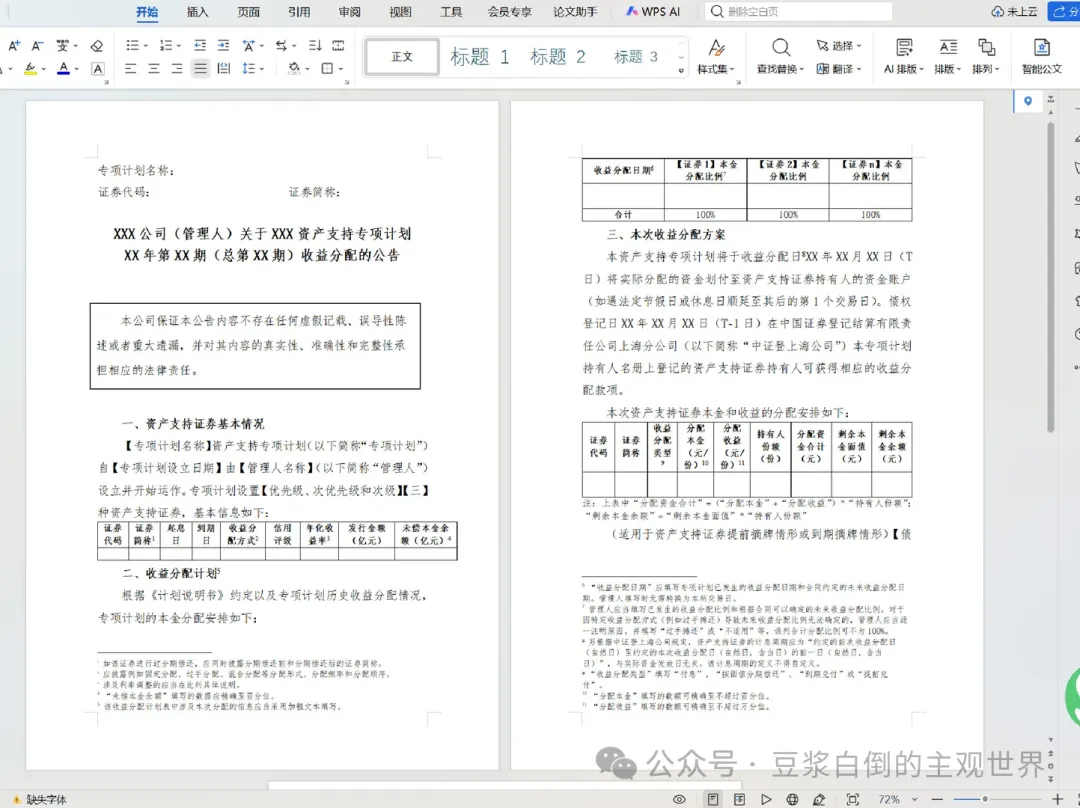This screenshot has height=808, width=1080.
Task: Open the 页面 (Page) tab
Action: pyautogui.click(x=249, y=12)
